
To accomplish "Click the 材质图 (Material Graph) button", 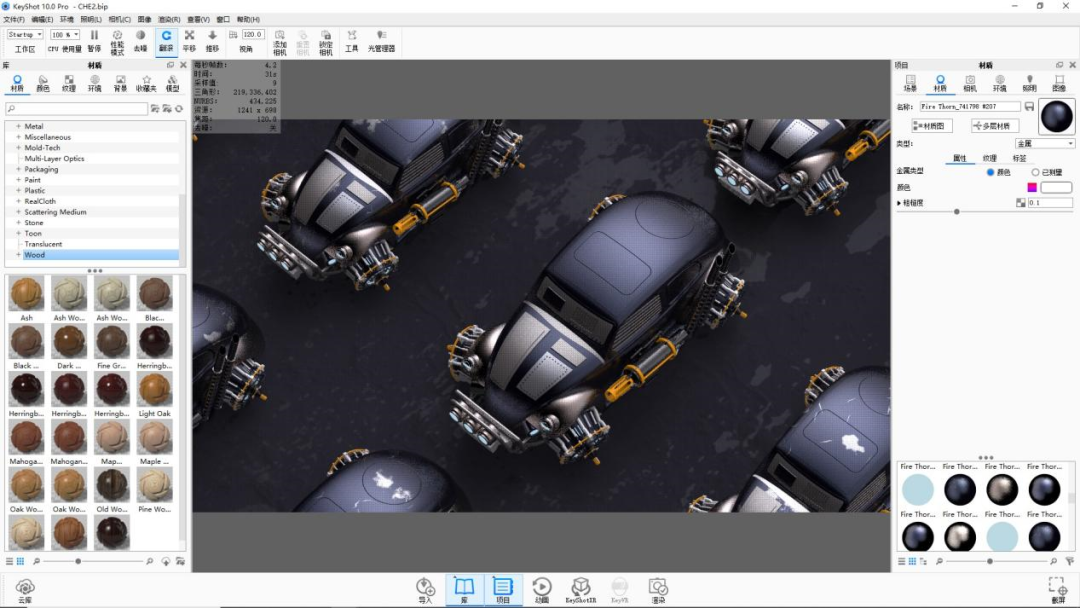I will click(932, 126).
